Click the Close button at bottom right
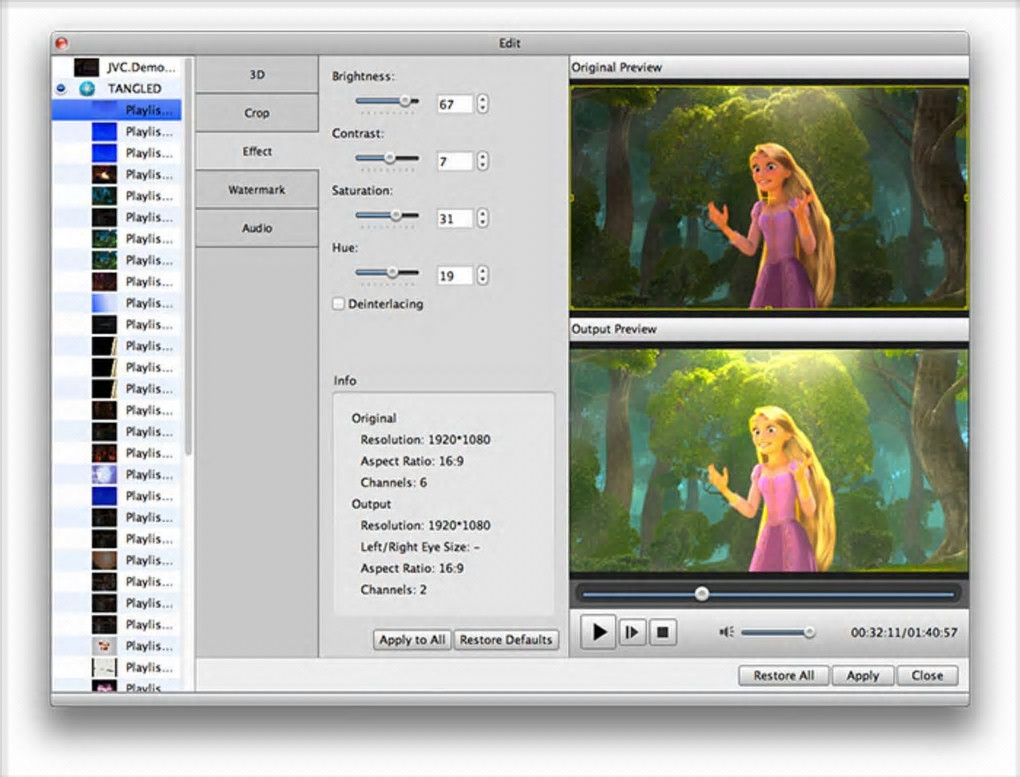This screenshot has height=777, width=1020. coord(927,675)
